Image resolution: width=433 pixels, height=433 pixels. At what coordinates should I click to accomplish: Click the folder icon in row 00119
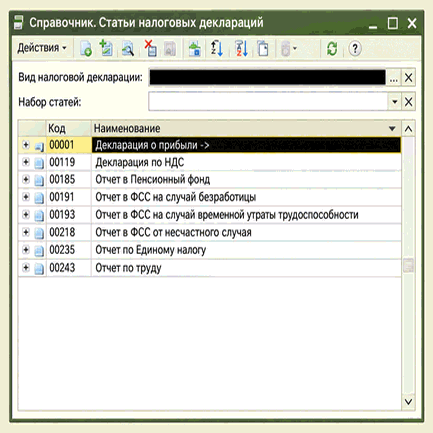coord(39,163)
